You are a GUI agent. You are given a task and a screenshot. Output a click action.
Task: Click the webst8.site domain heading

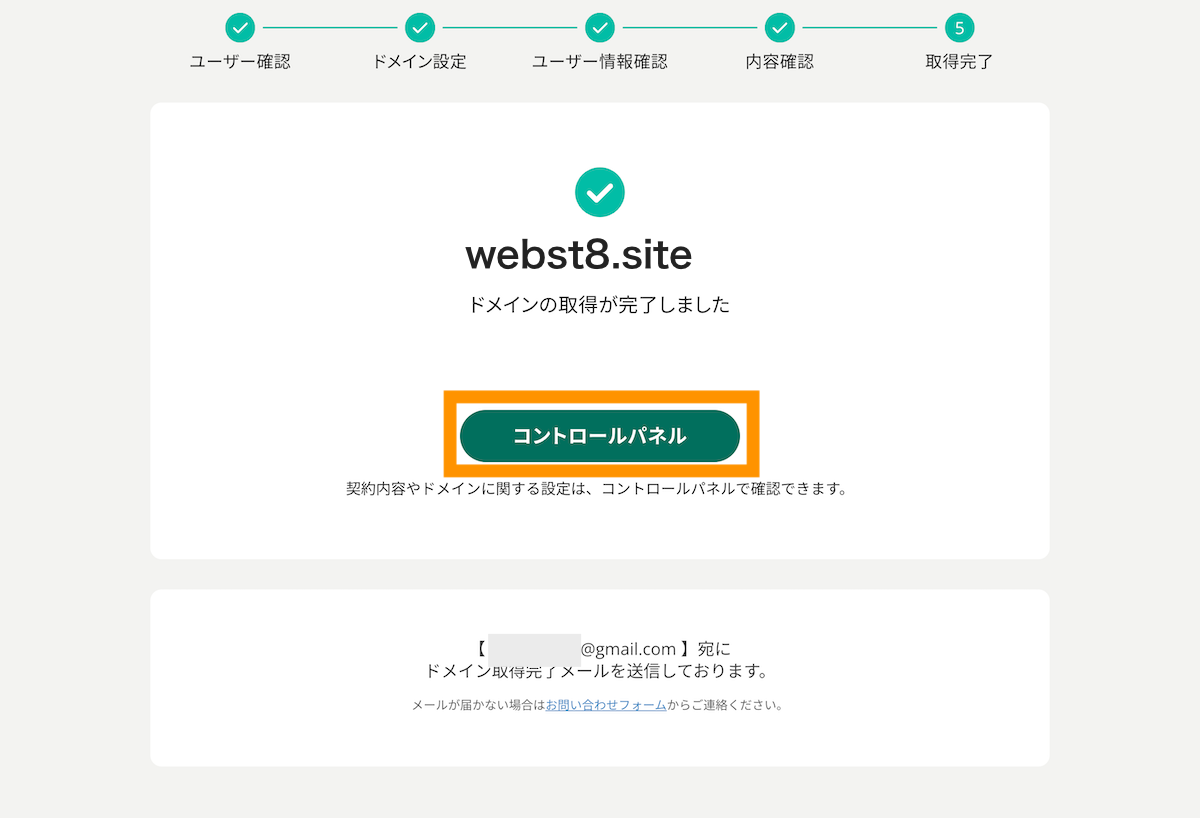[579, 256]
